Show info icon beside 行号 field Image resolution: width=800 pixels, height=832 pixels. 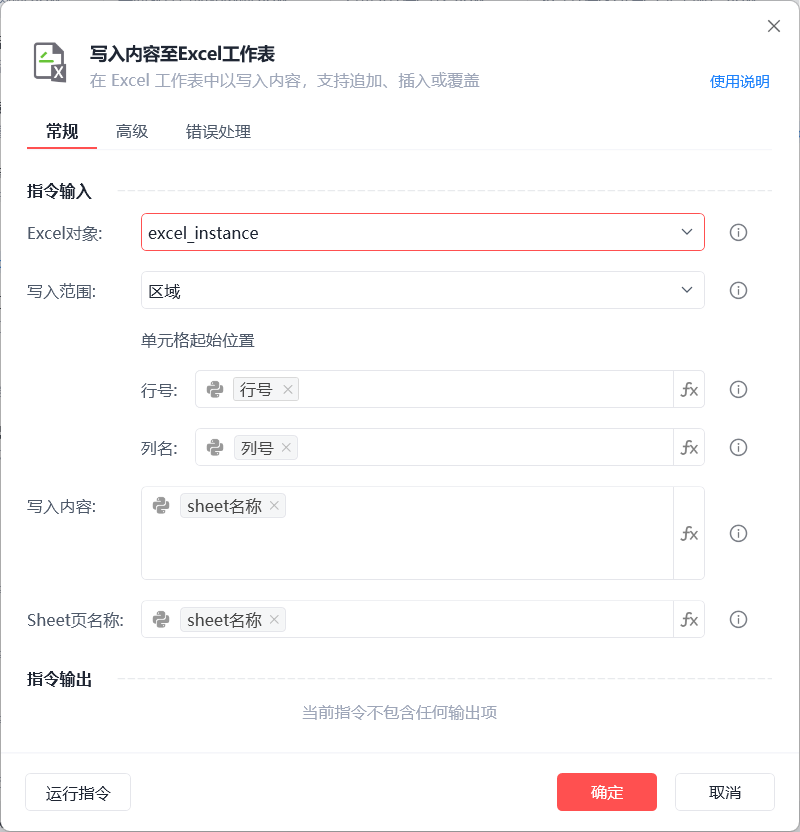738,389
